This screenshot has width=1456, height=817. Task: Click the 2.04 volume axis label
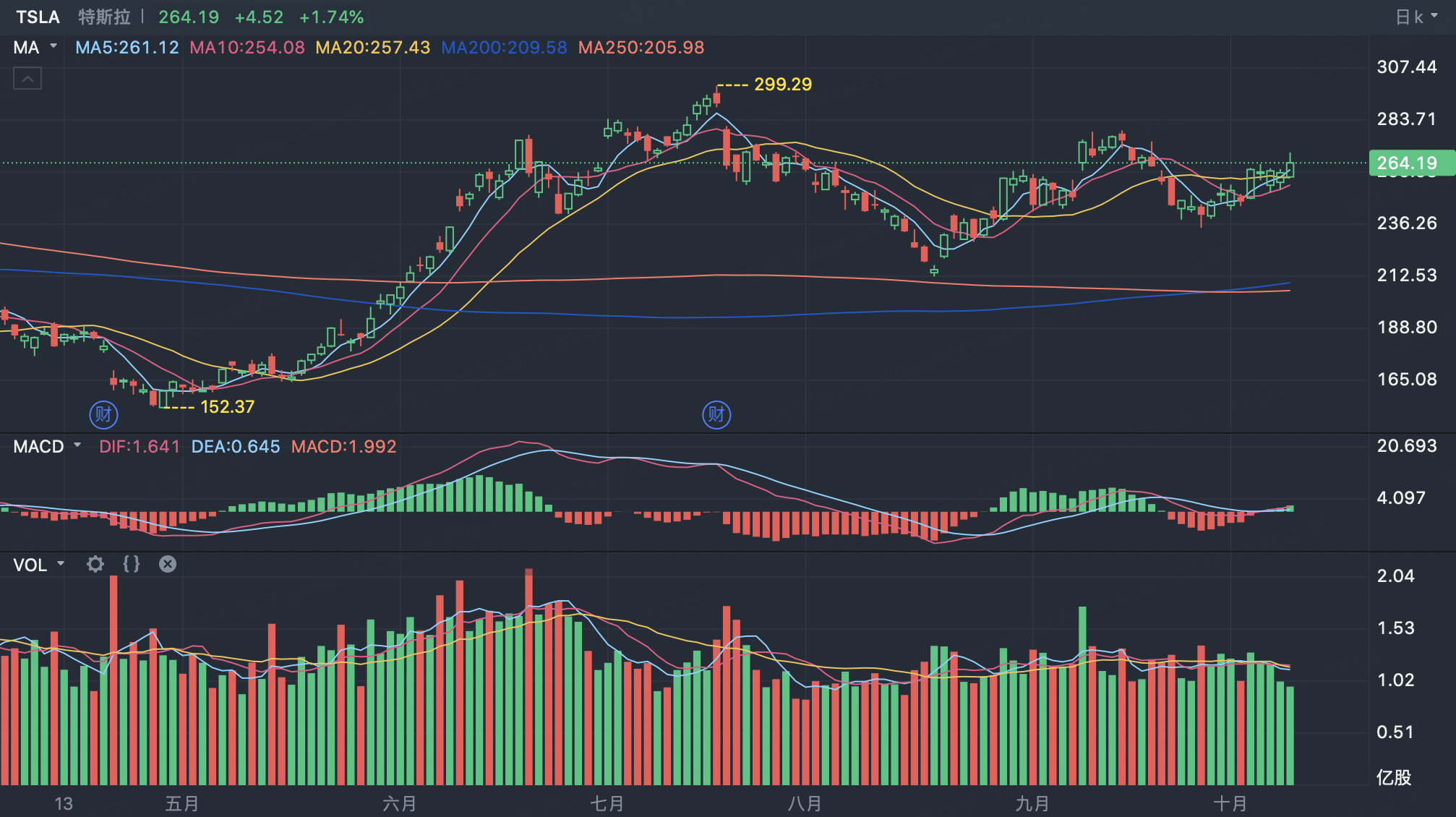coord(1395,576)
